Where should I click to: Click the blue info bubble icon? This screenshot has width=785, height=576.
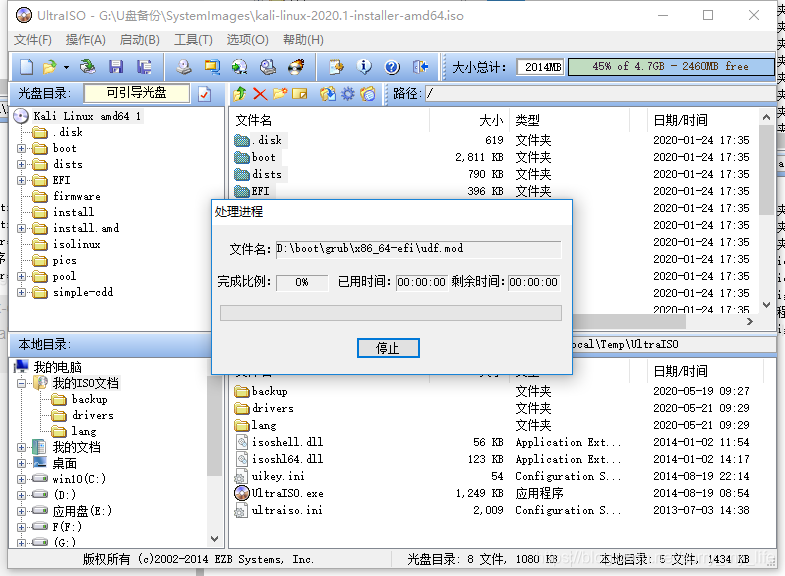(x=364, y=67)
